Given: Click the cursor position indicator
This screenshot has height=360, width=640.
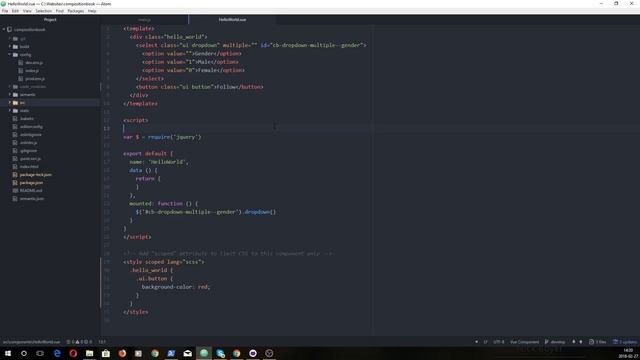Looking at the screenshot, I should [102, 342].
